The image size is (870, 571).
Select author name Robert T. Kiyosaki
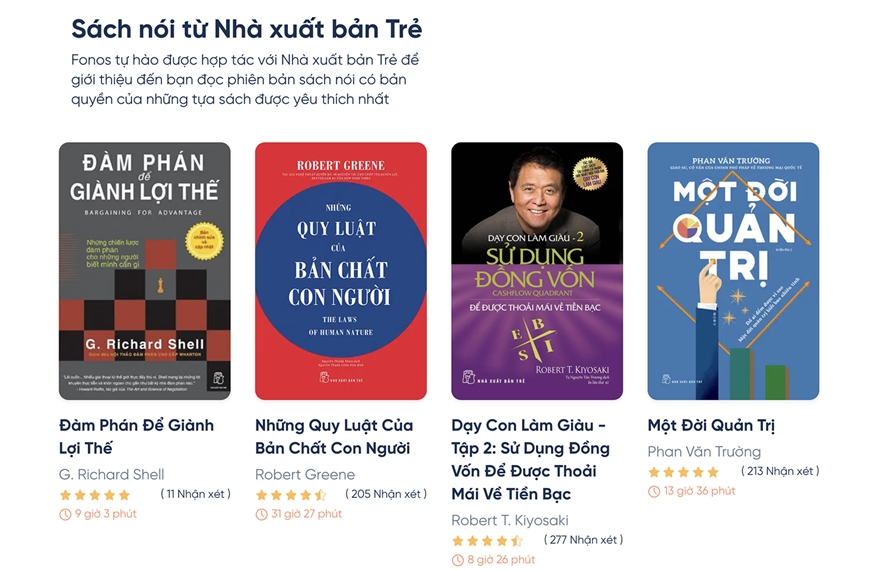click(510, 521)
